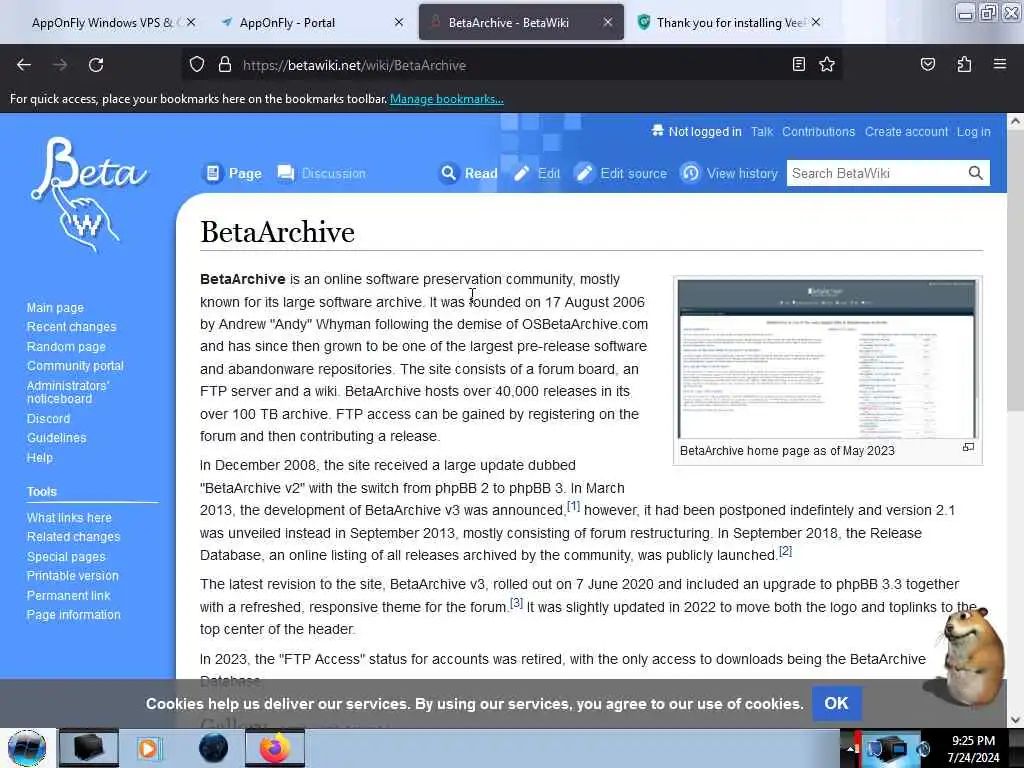This screenshot has height=768, width=1024.
Task: Open Recent changes
Action: [72, 327]
